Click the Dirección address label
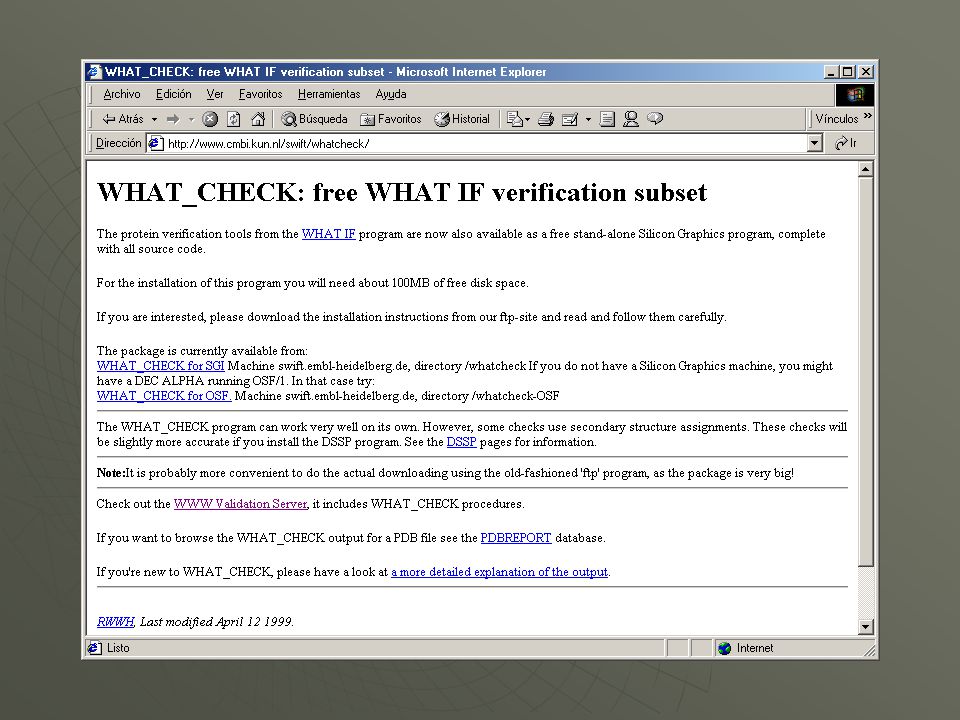Image resolution: width=960 pixels, height=720 pixels. click(x=118, y=143)
